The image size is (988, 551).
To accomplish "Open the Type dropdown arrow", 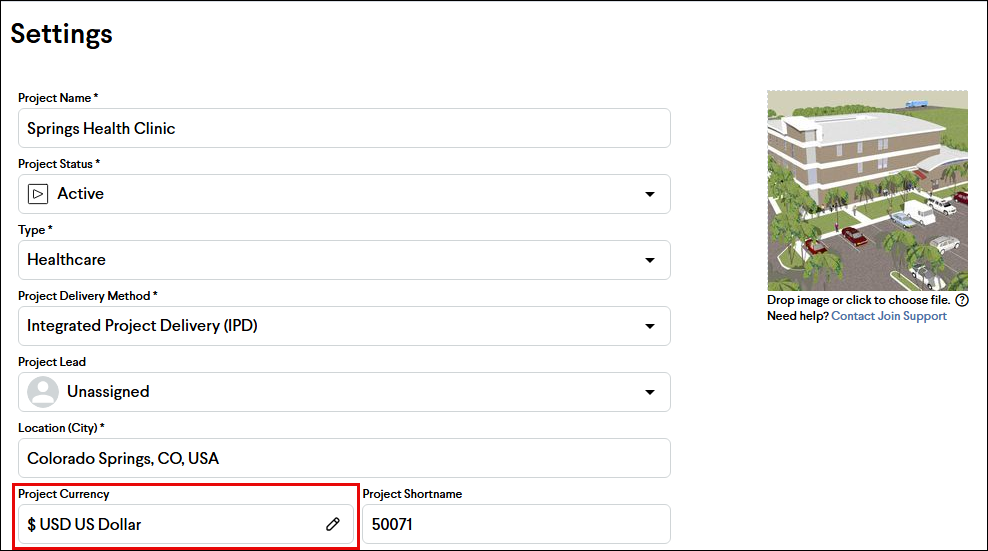I will tap(650, 260).
